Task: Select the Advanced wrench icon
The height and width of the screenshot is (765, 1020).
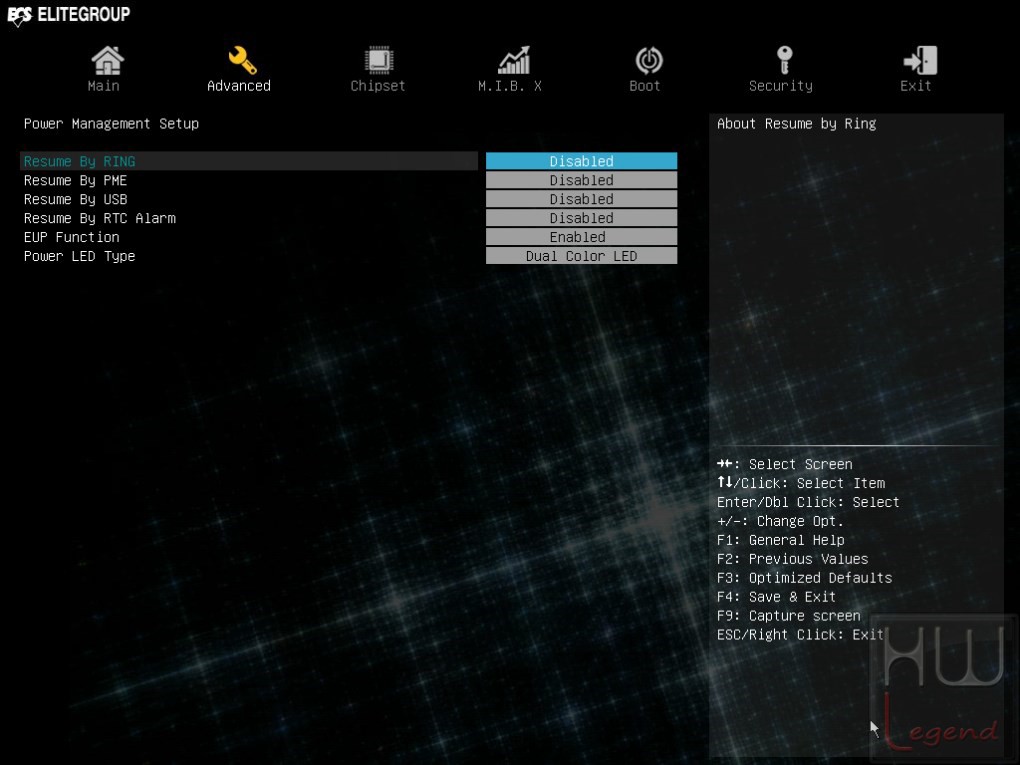Action: (x=242, y=60)
